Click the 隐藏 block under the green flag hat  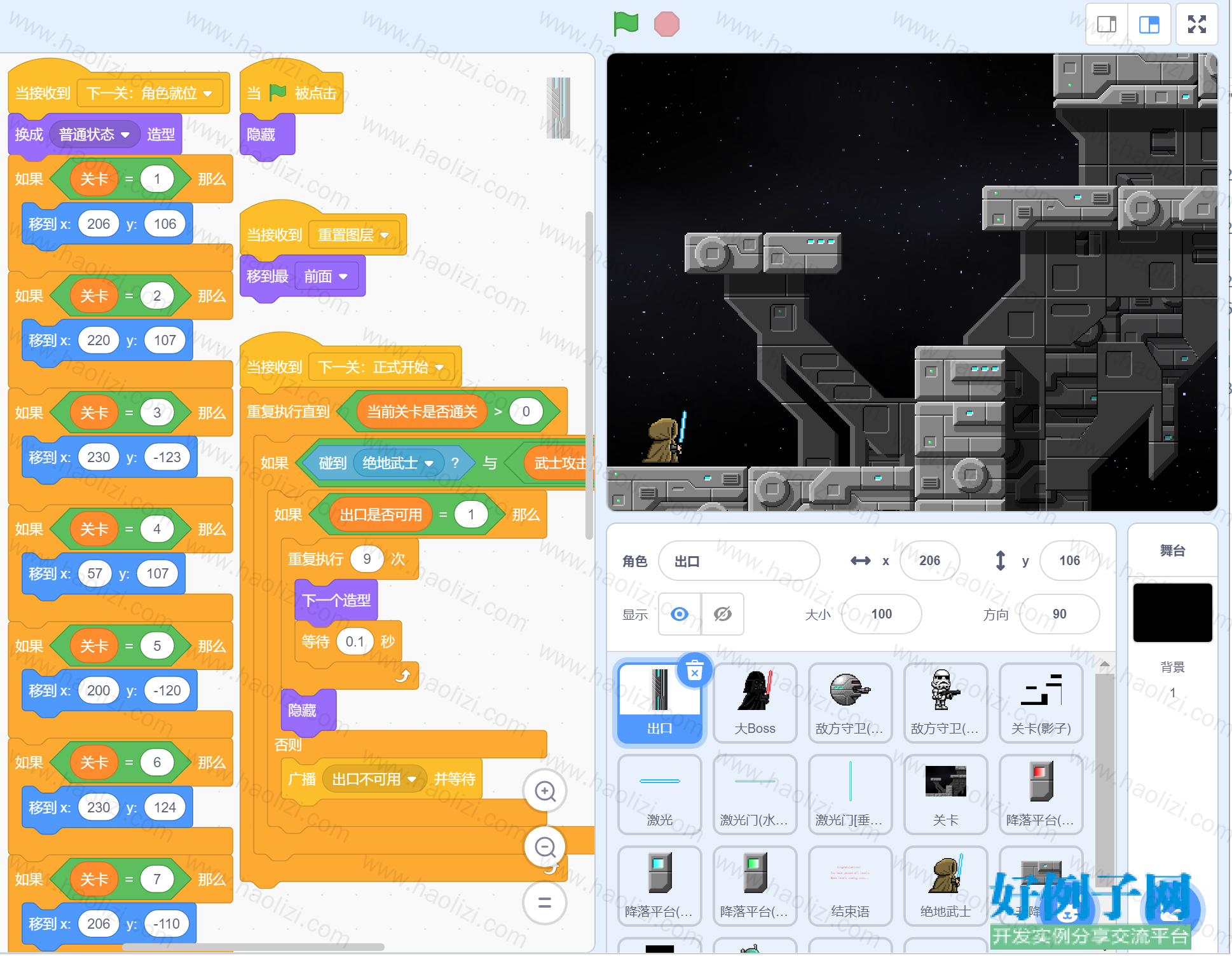267,135
